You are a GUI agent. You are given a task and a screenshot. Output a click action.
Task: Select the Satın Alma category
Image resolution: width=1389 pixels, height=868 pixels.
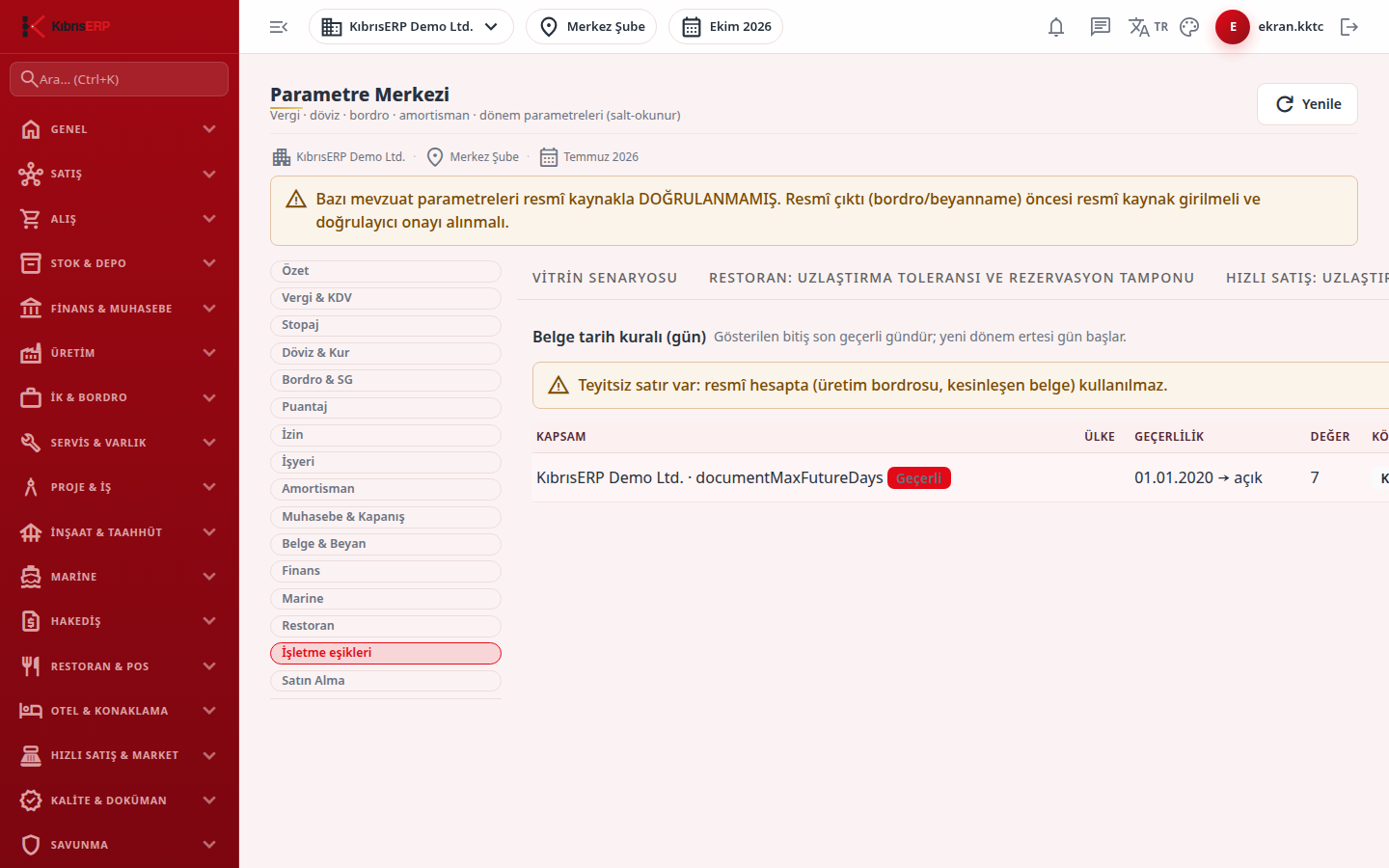386,681
